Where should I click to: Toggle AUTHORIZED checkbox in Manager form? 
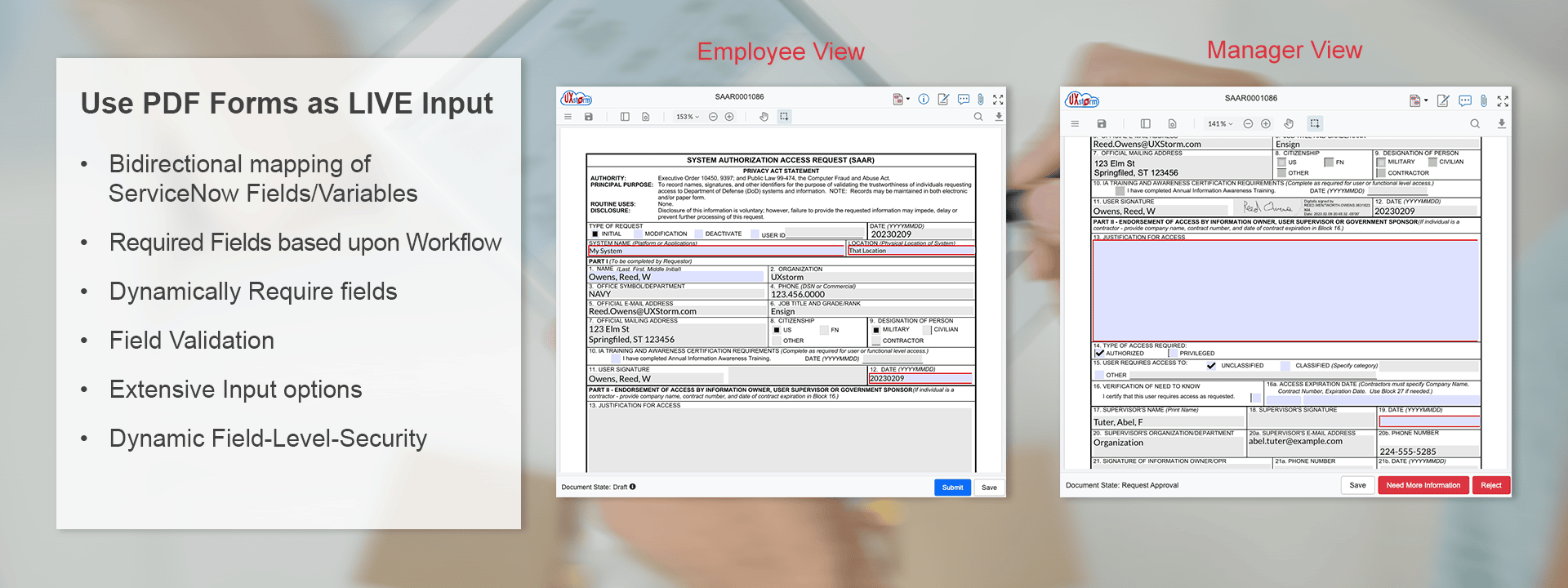[x=1100, y=354]
